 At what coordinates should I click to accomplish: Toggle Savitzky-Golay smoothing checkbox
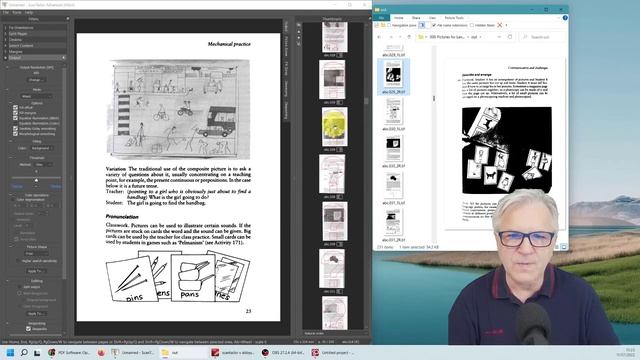(16, 129)
